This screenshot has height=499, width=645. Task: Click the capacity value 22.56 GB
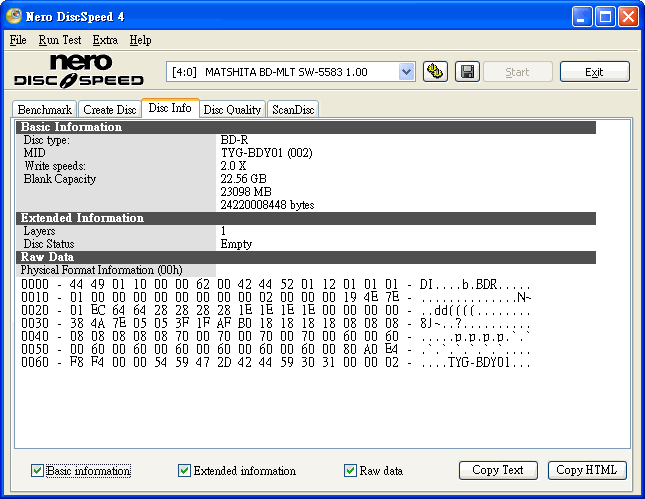coord(244,179)
